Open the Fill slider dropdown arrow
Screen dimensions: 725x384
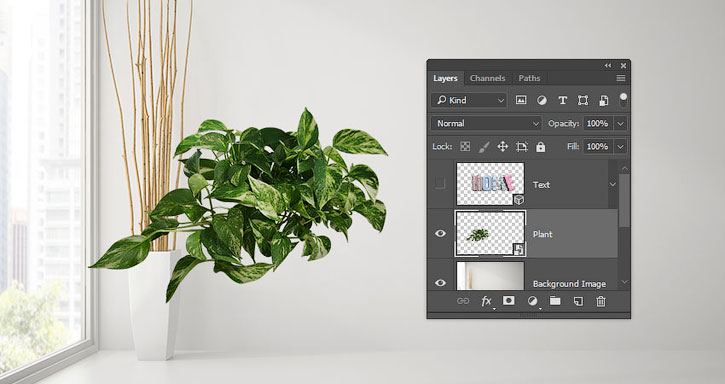pos(621,147)
